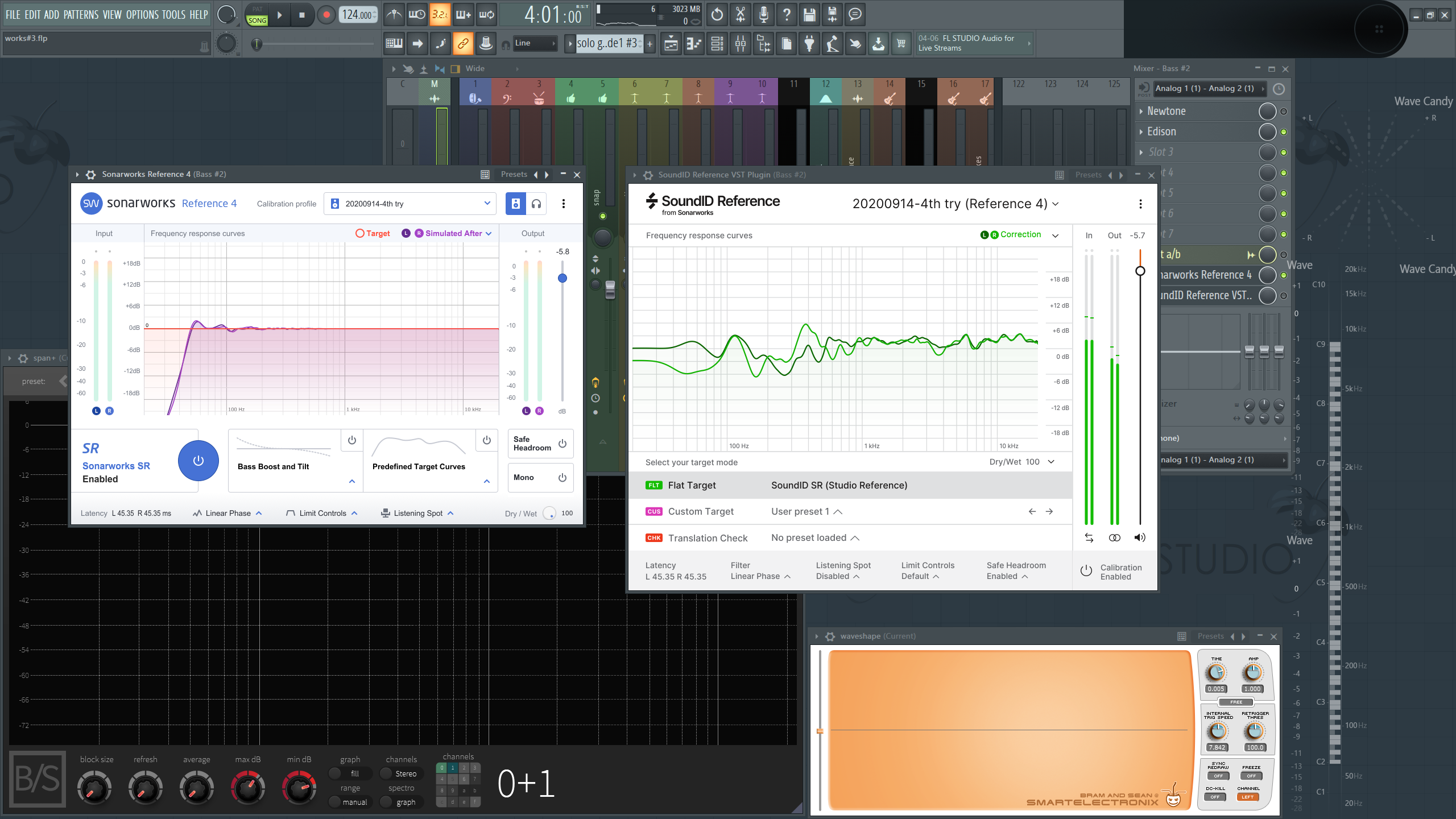1456x819 pixels.
Task: Select the Translation Check mode
Action: point(850,538)
